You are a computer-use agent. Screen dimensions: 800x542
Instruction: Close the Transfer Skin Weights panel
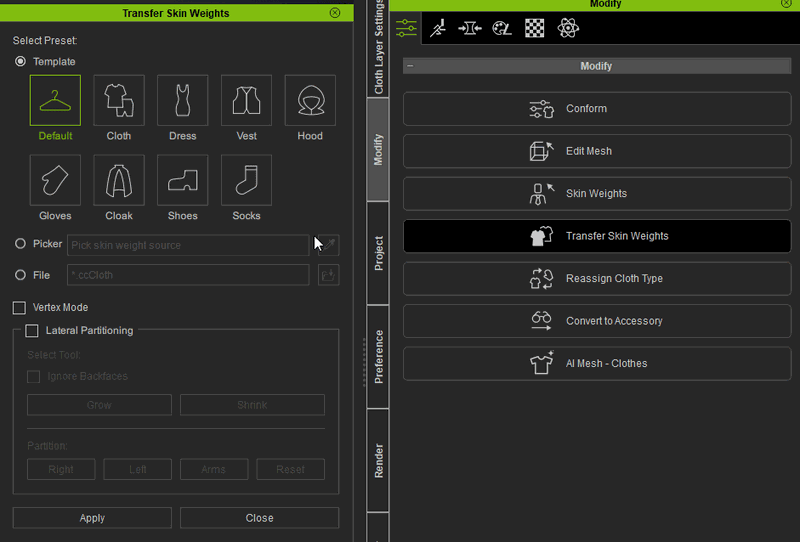tap(335, 13)
